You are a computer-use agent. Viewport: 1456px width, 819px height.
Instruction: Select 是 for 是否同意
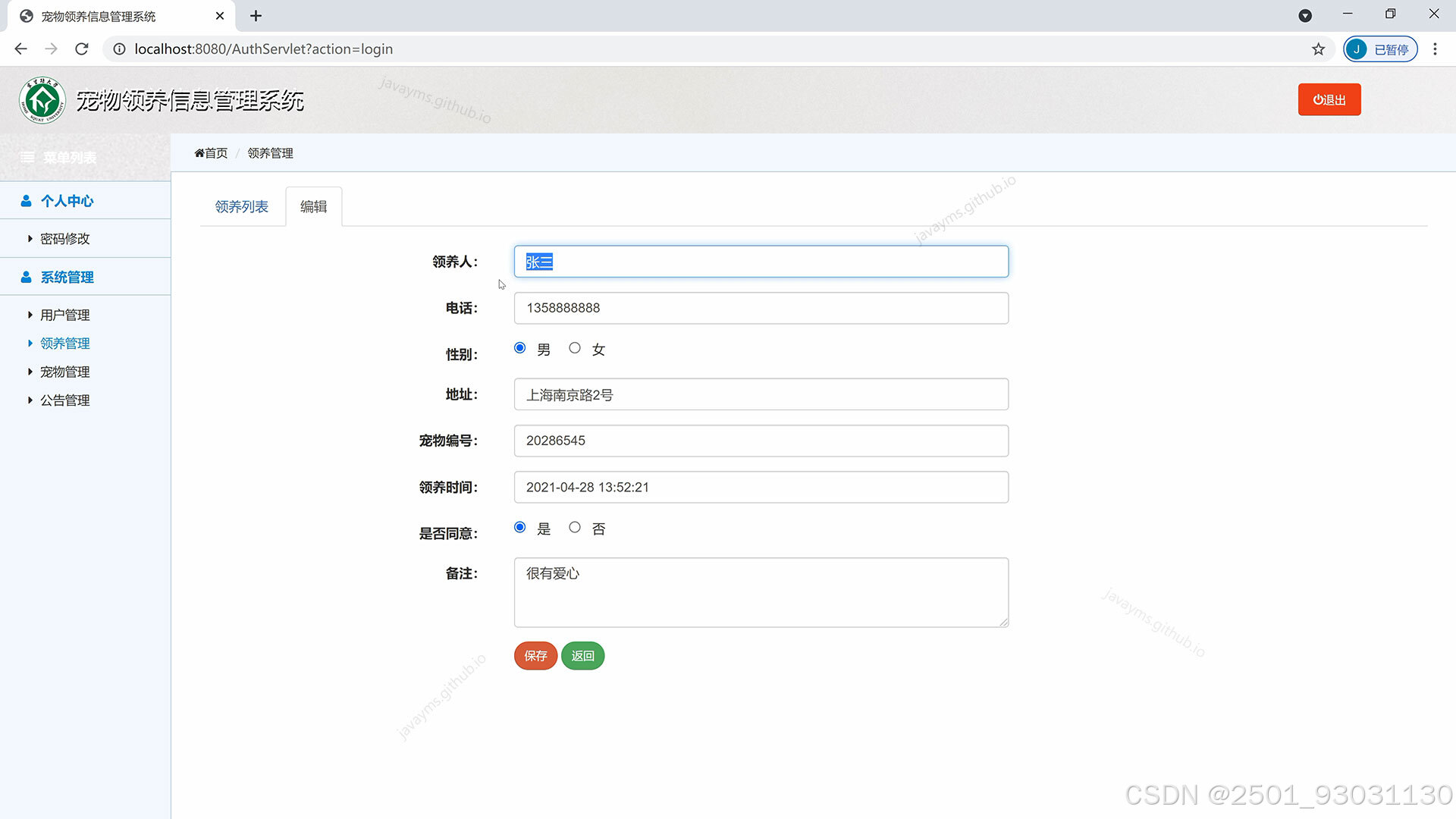click(x=519, y=527)
